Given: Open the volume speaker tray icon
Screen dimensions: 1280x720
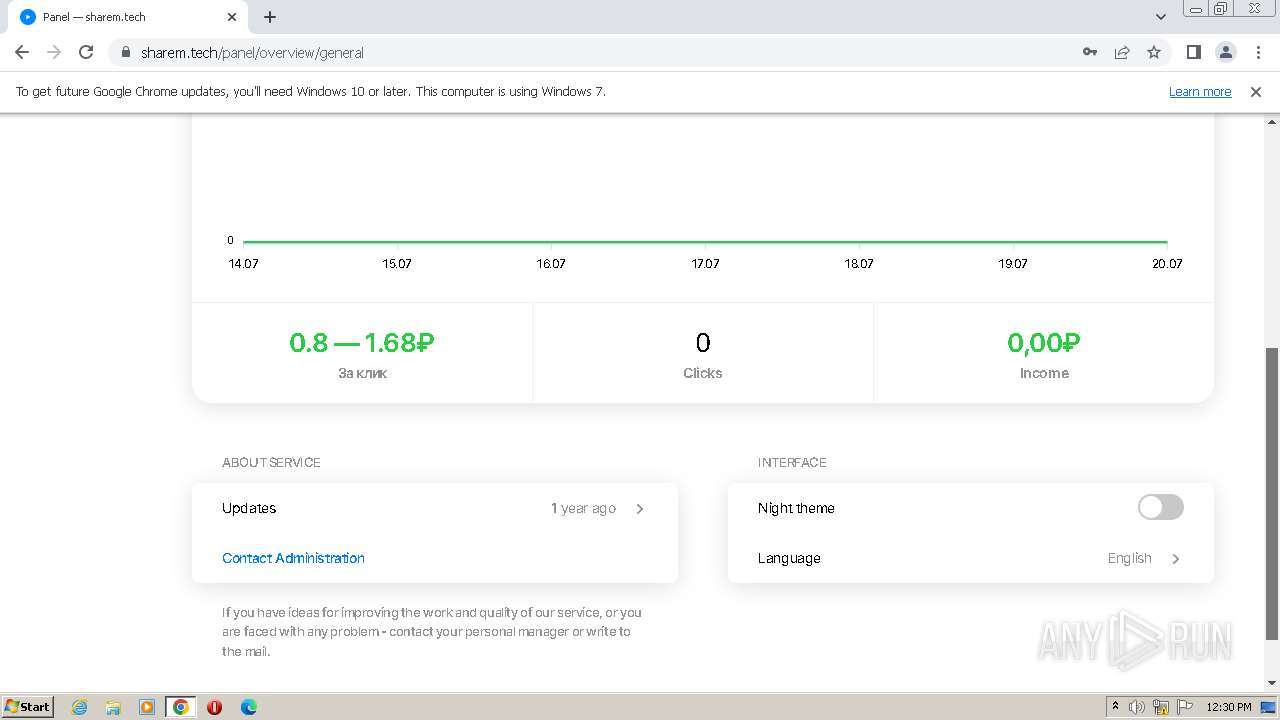Looking at the screenshot, I should click(1137, 707).
